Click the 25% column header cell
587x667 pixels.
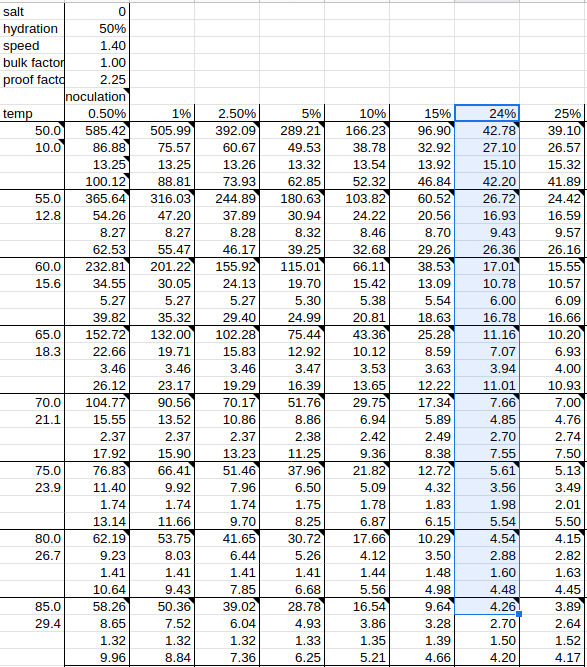point(552,114)
